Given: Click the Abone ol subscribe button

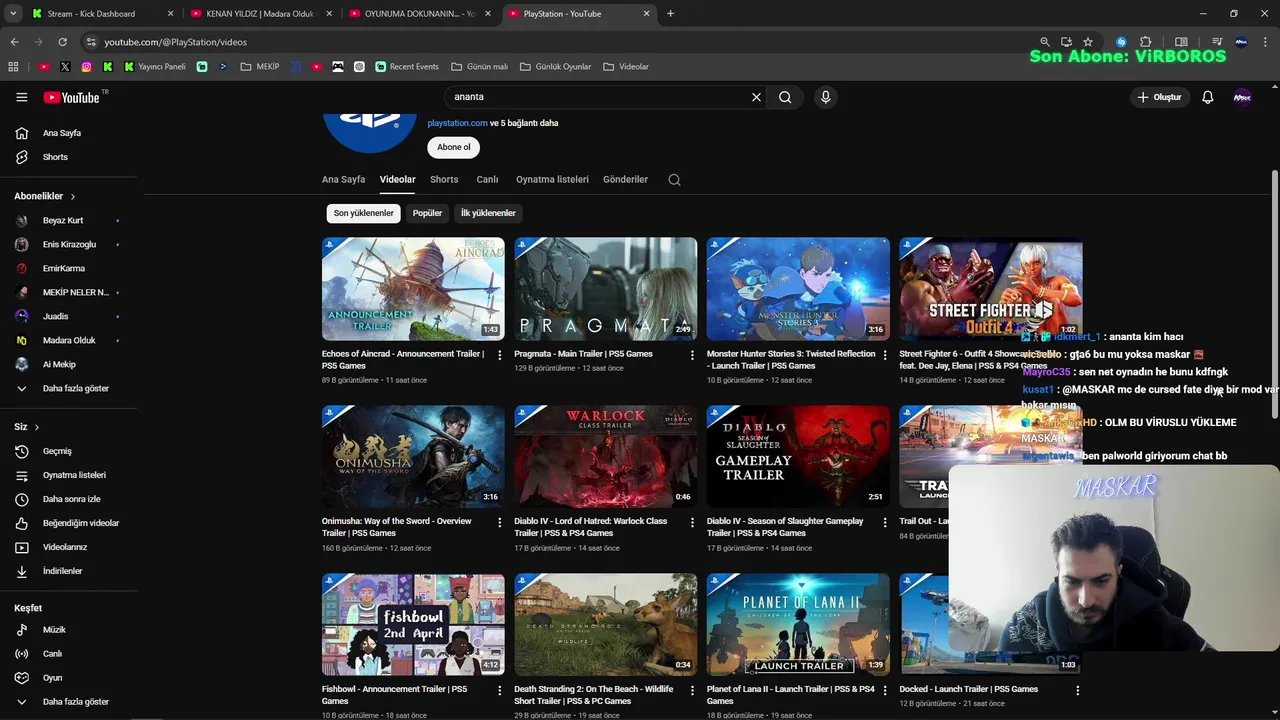Looking at the screenshot, I should point(453,147).
